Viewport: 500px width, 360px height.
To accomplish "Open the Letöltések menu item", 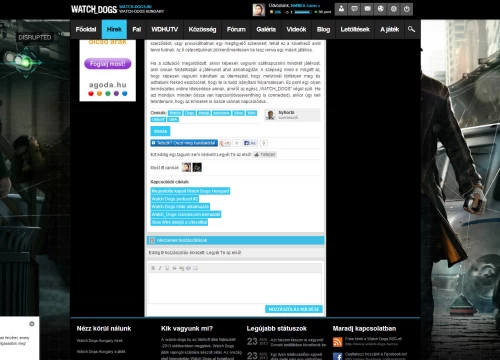I will (355, 29).
